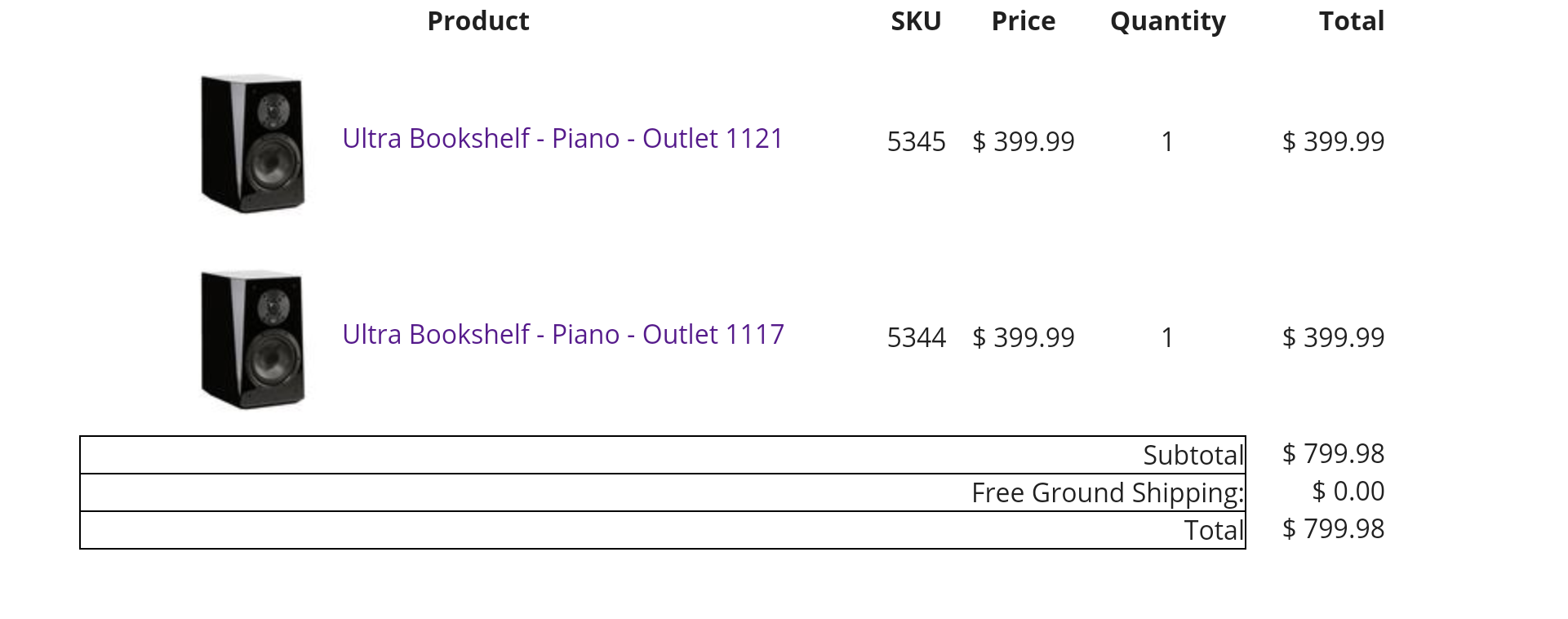Open the Ultra Bookshelf Outlet 1117 link

tap(562, 335)
